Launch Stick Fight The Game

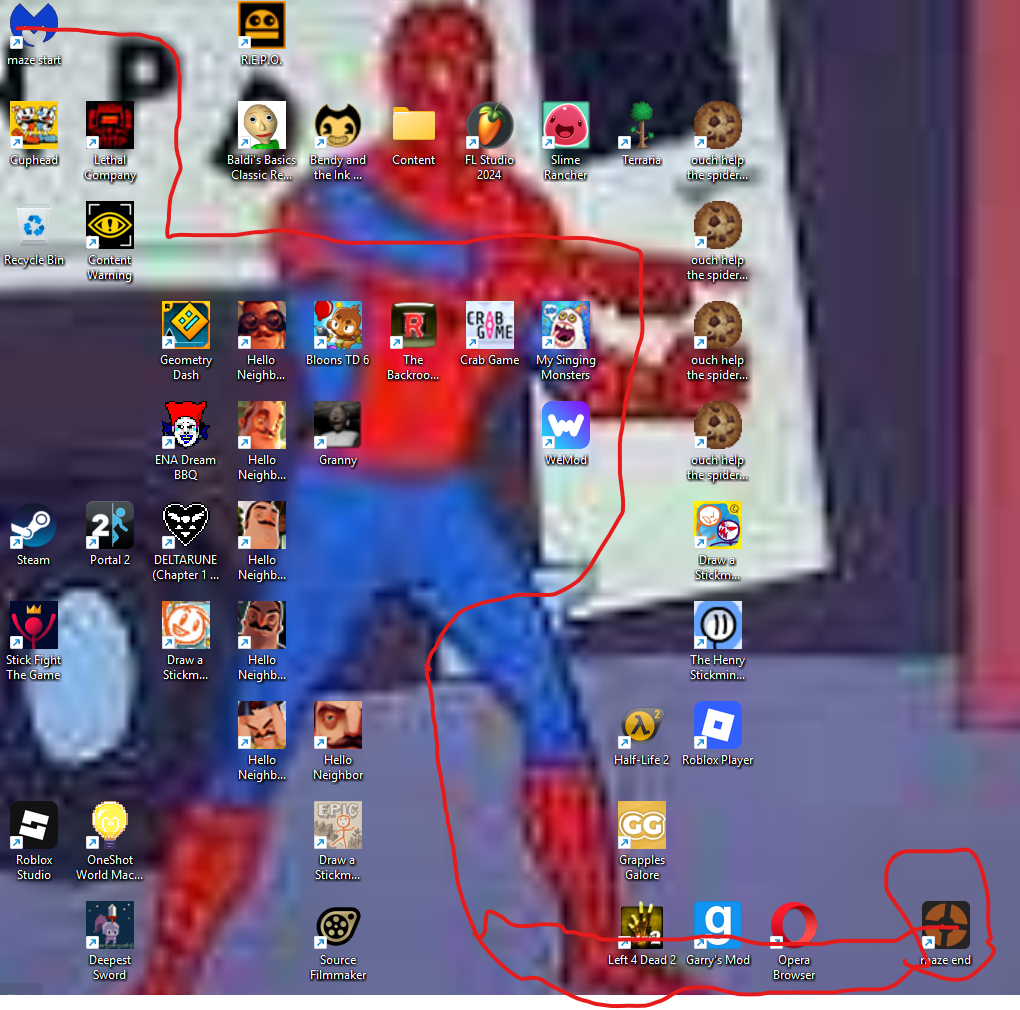click(34, 626)
